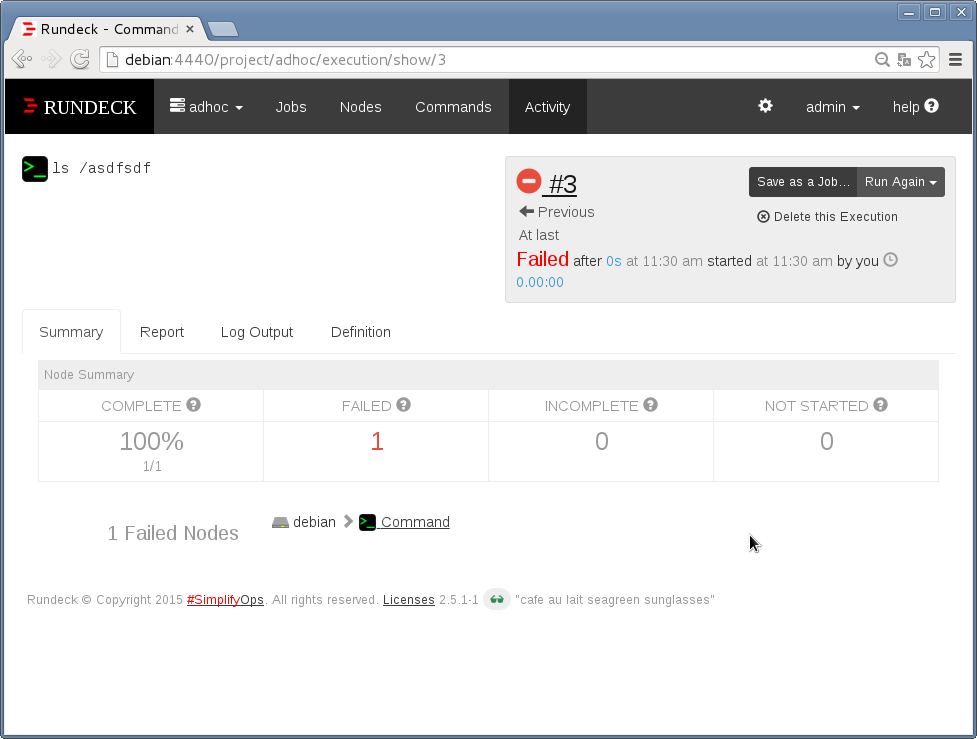The height and width of the screenshot is (739, 977).
Task: Close the Rundeck browser tab
Action: (x=190, y=29)
